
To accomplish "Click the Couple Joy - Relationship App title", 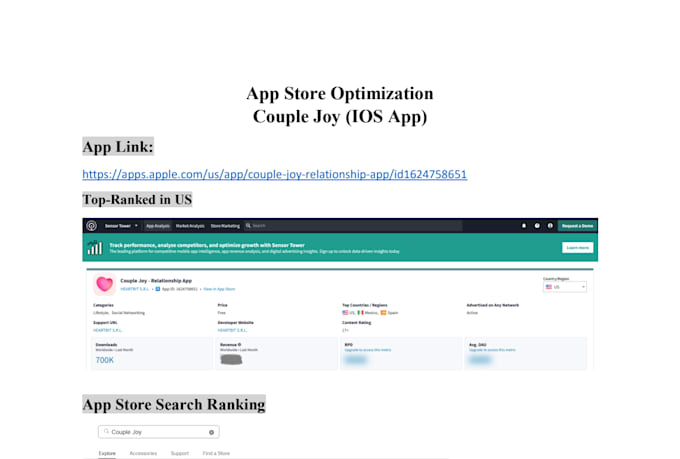I will [x=156, y=281].
